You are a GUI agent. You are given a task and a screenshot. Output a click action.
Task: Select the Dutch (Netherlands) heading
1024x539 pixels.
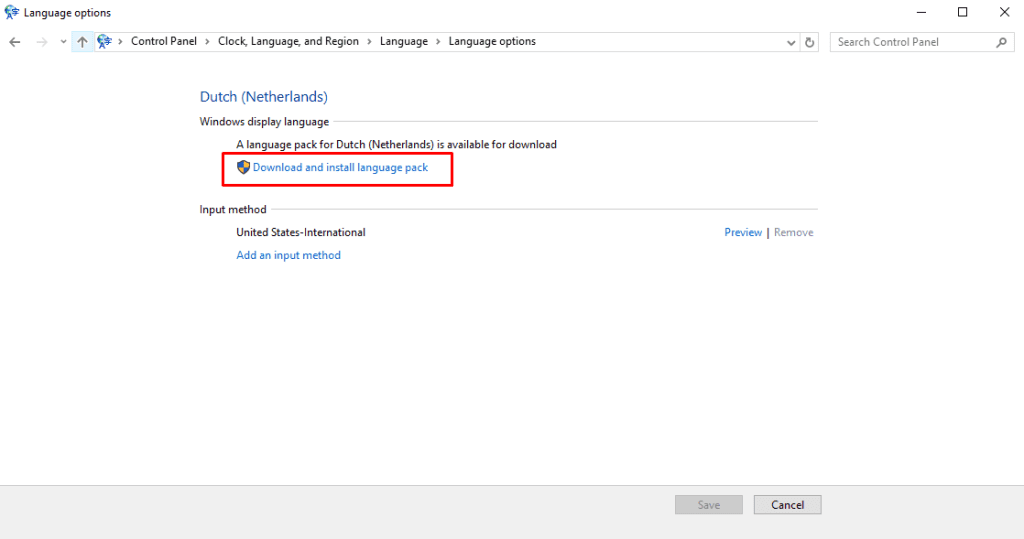pyautogui.click(x=264, y=97)
